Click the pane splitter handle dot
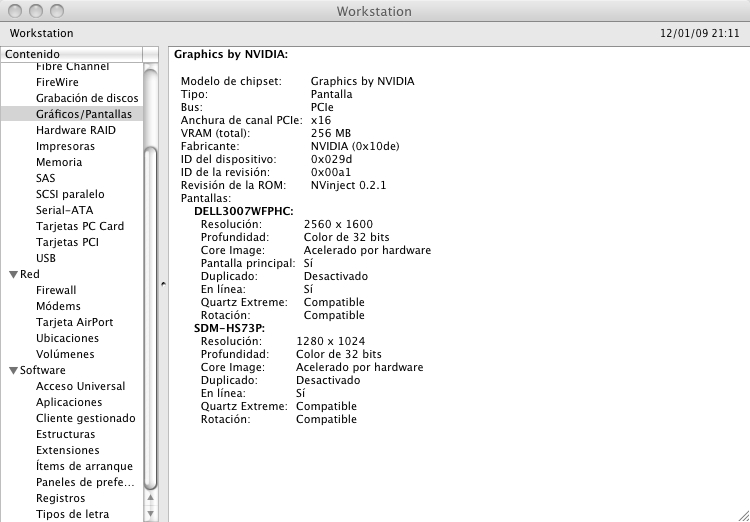 [x=163, y=284]
